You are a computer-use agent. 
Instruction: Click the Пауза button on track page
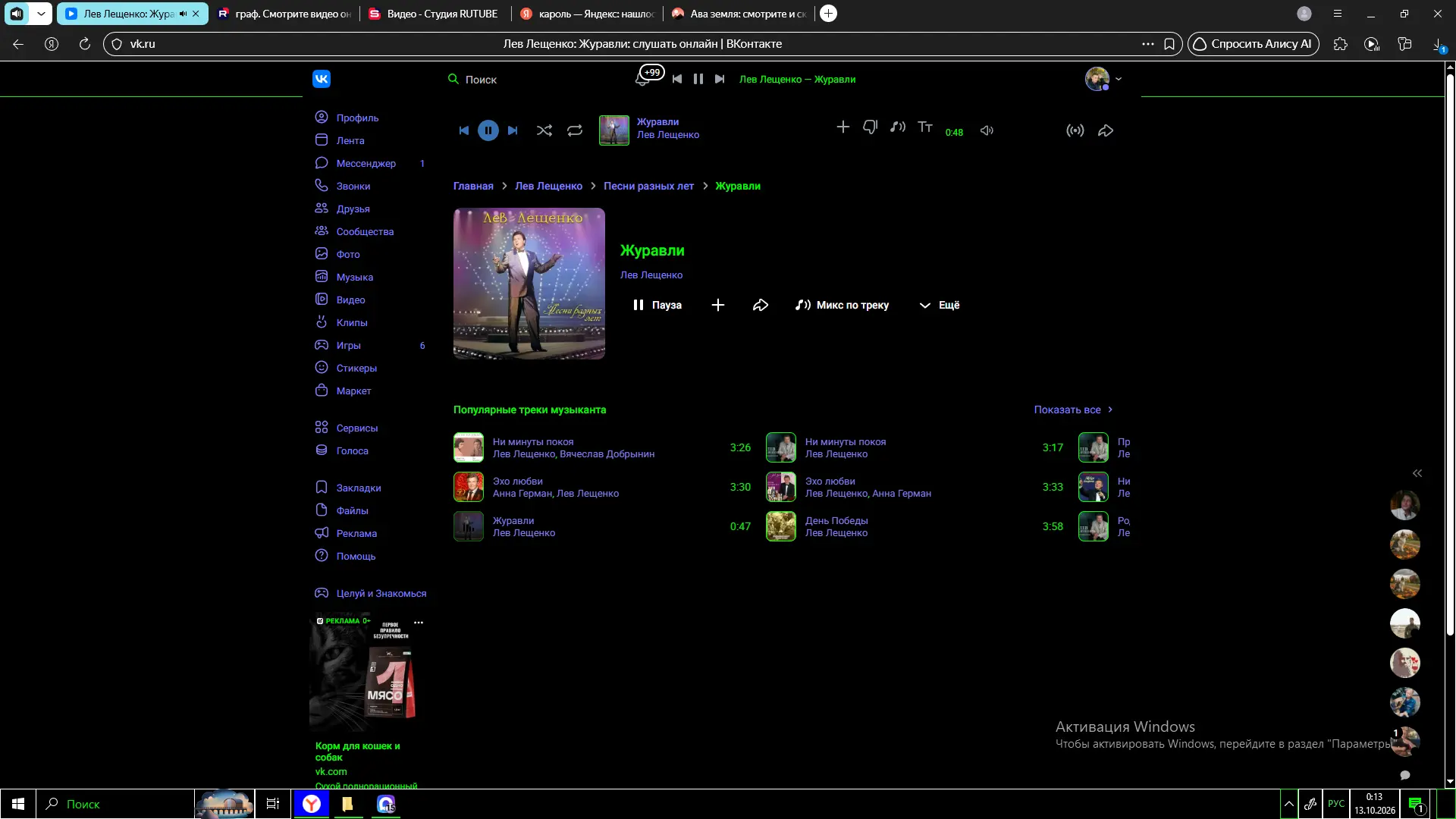(x=657, y=305)
